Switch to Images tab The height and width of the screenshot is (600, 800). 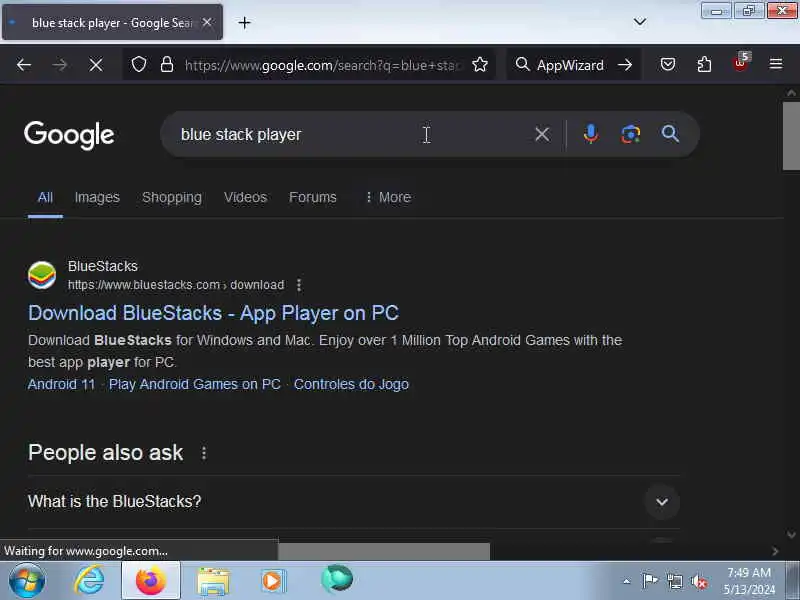pyautogui.click(x=97, y=197)
